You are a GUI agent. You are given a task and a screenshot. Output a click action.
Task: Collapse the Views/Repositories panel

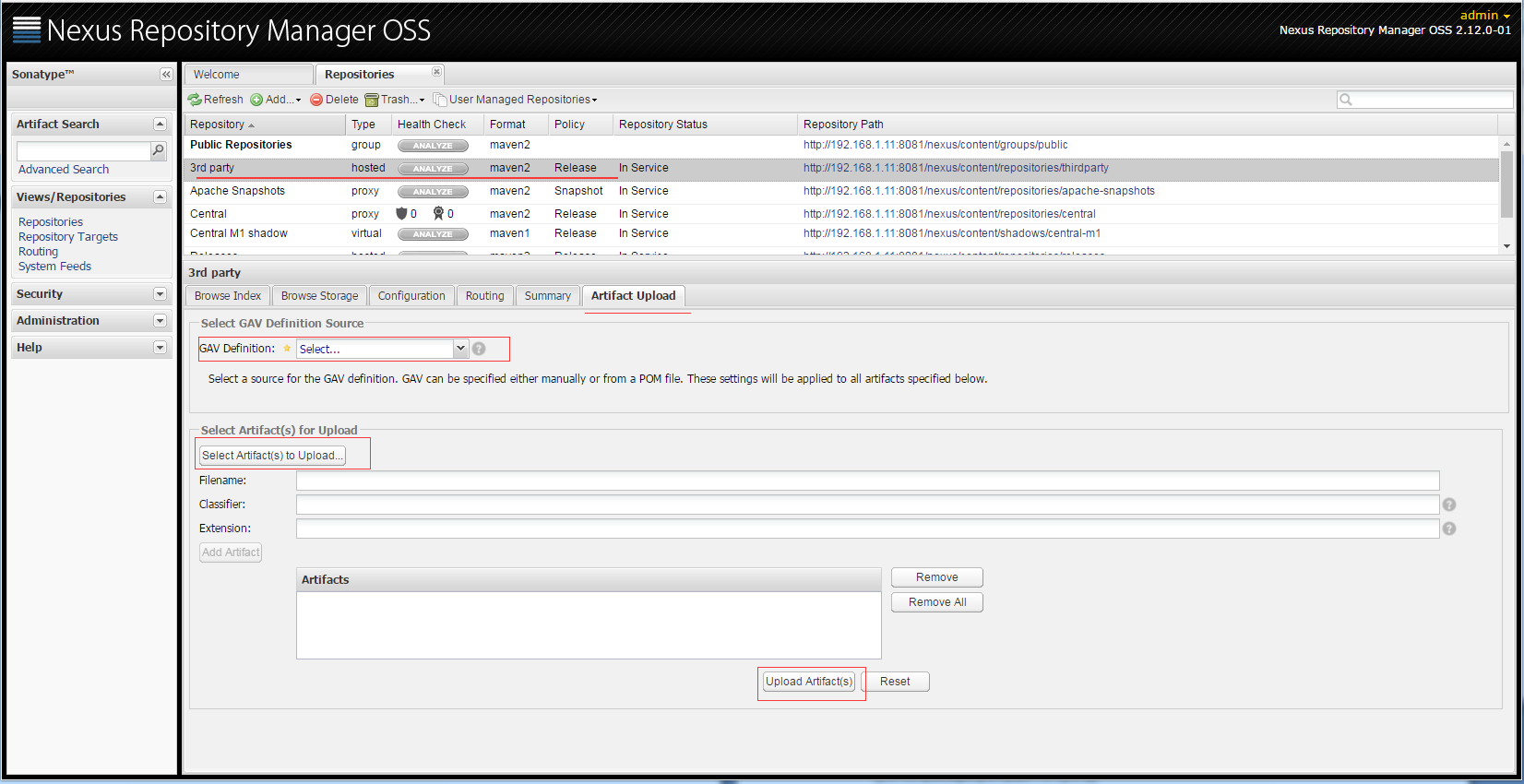pyautogui.click(x=160, y=196)
